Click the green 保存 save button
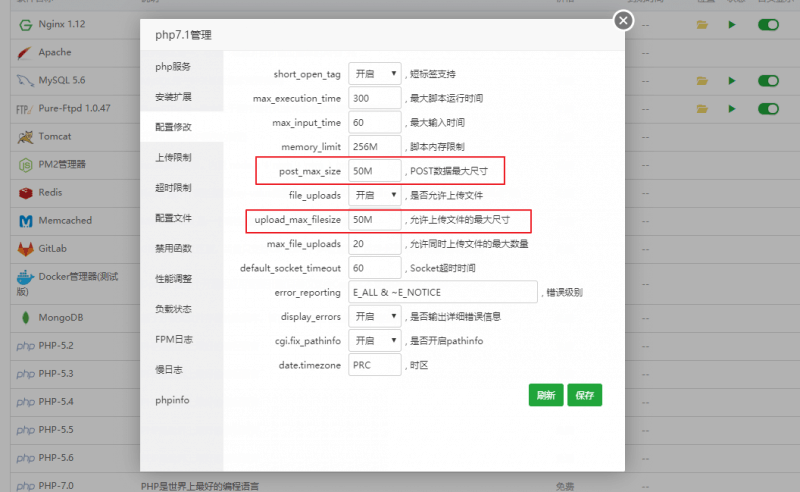This screenshot has width=800, height=492. [x=585, y=395]
